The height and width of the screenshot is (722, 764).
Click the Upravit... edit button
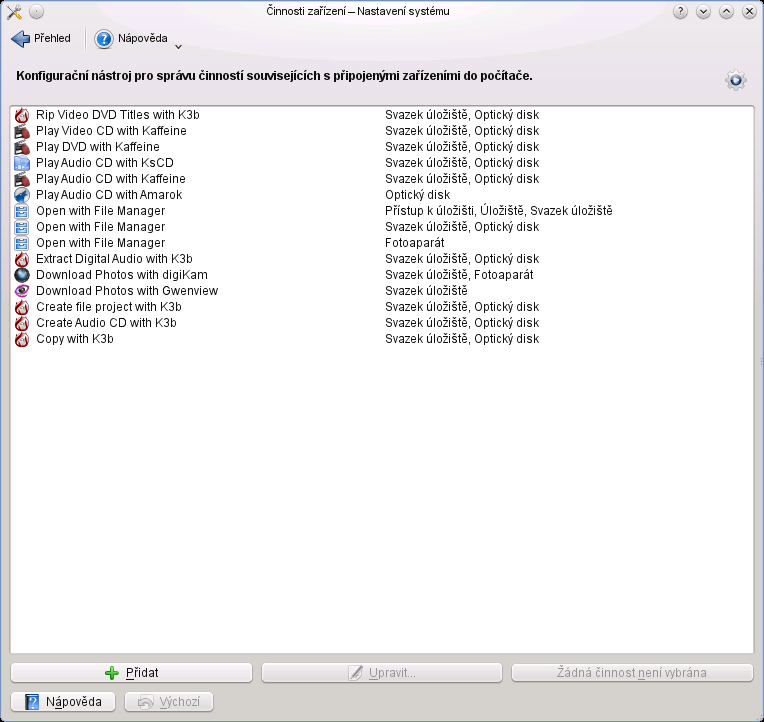pos(382,673)
